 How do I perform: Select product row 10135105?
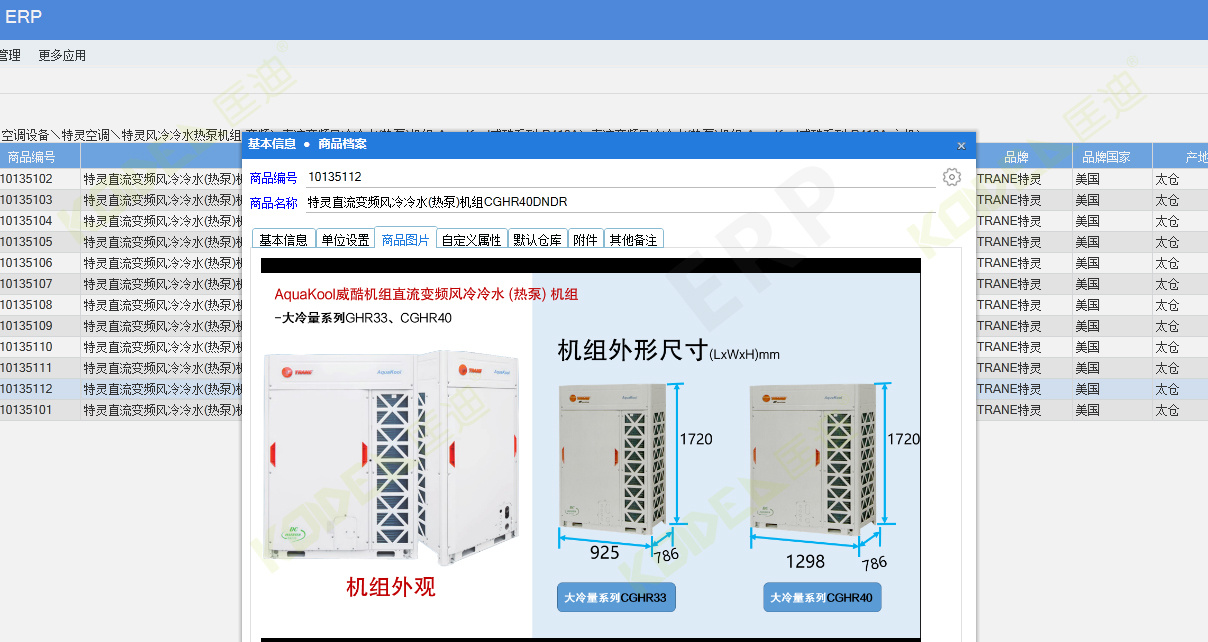(x=120, y=242)
